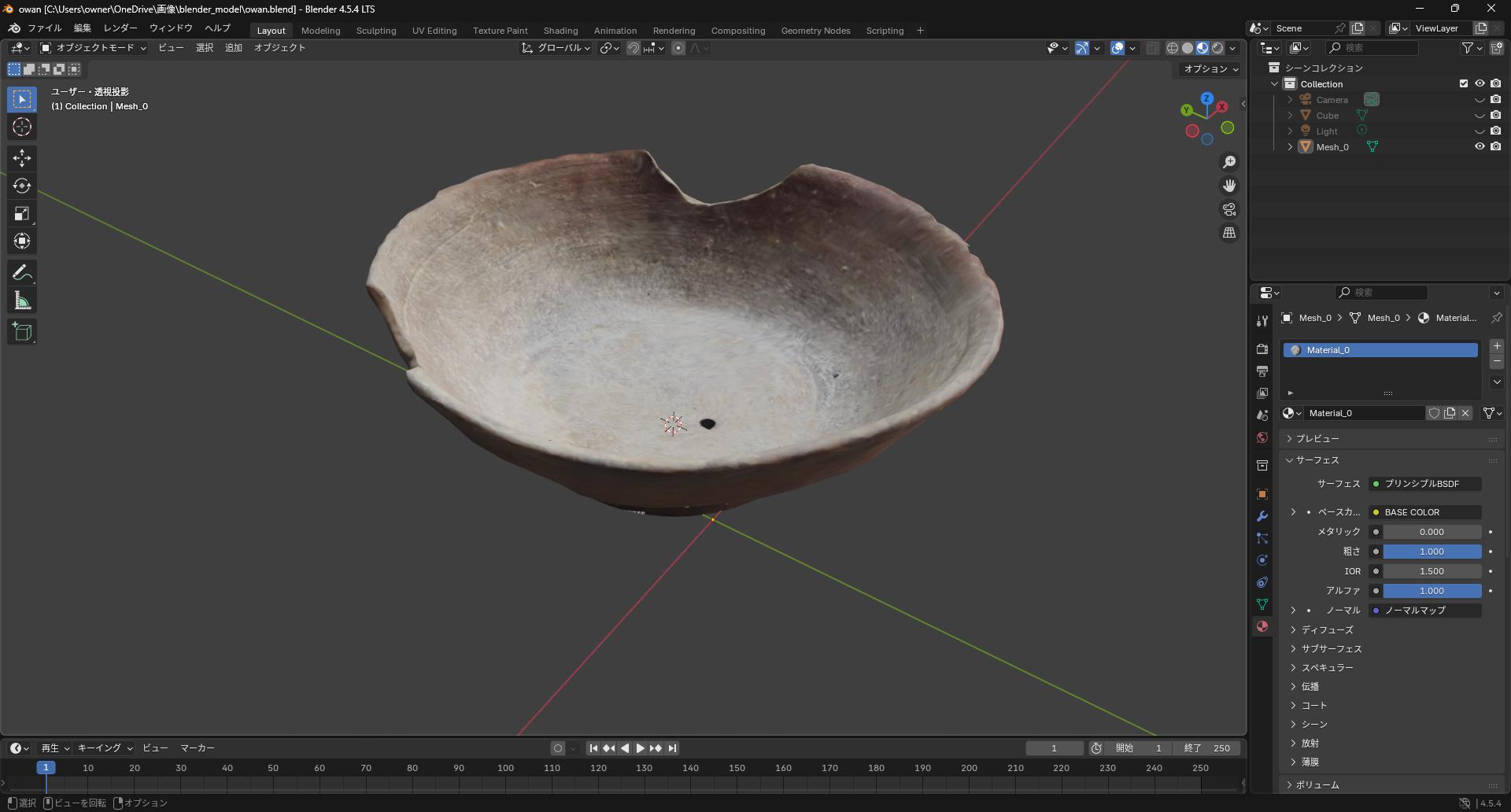Activate the Add Cube tool
1511x812 pixels.
(x=22, y=332)
